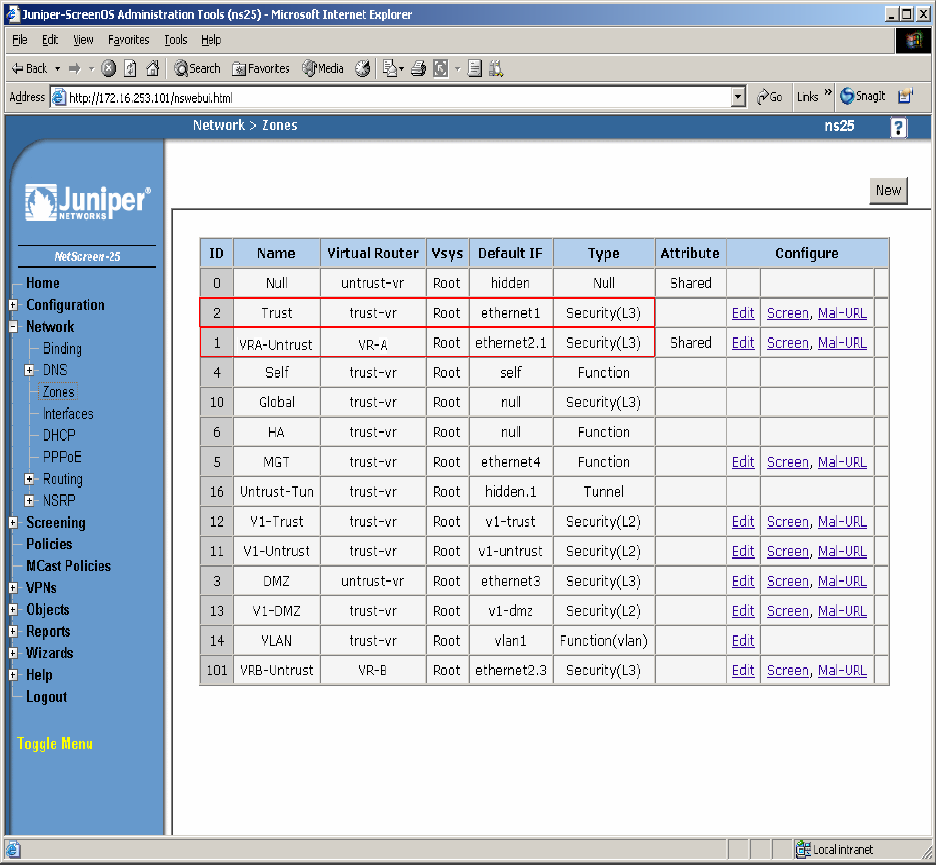The image size is (936, 865).
Task: Click the Forward arrow button
Action: [74, 69]
